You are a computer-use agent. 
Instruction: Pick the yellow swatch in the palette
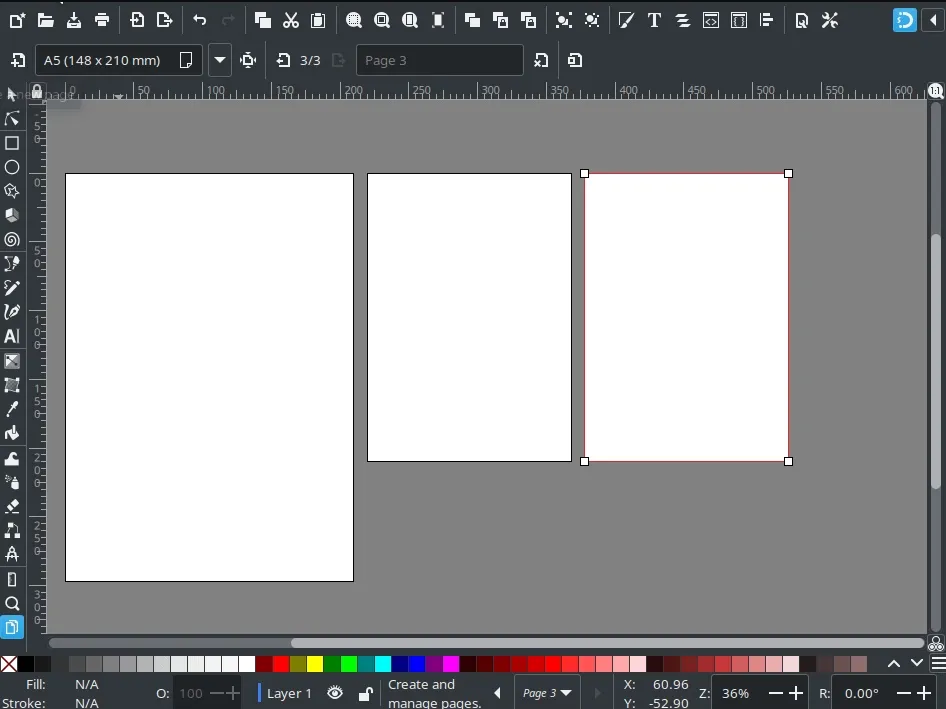click(x=315, y=664)
